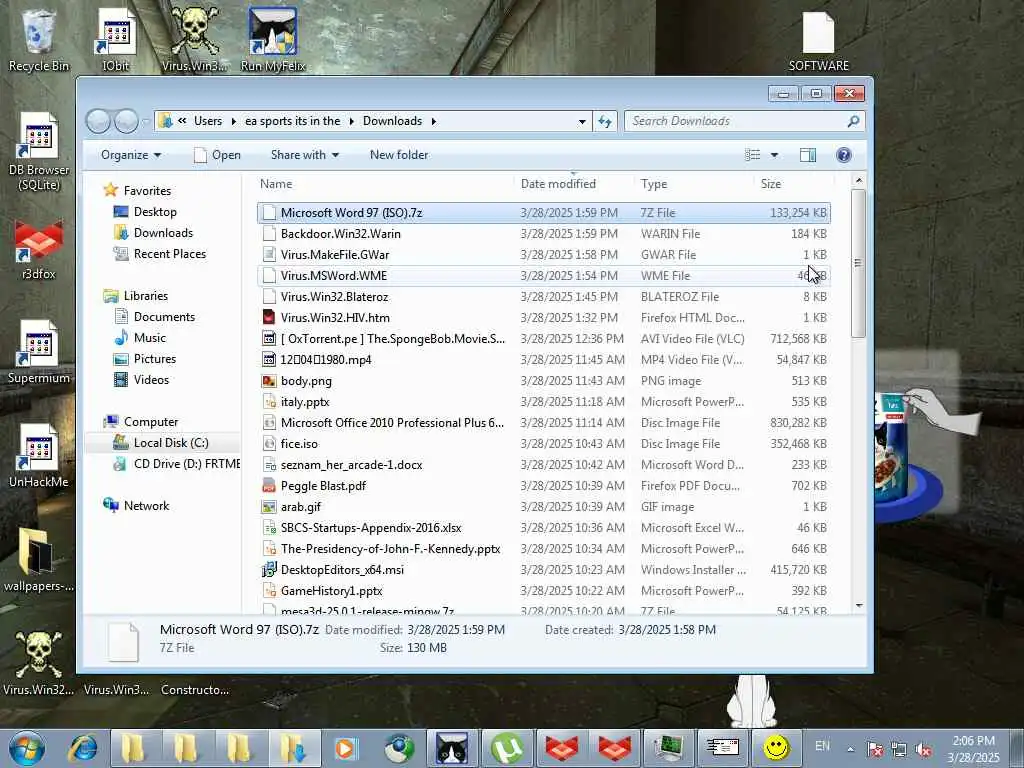The height and width of the screenshot is (768, 1024).
Task: Select the UnHackMe desktop icon
Action: click(x=39, y=456)
